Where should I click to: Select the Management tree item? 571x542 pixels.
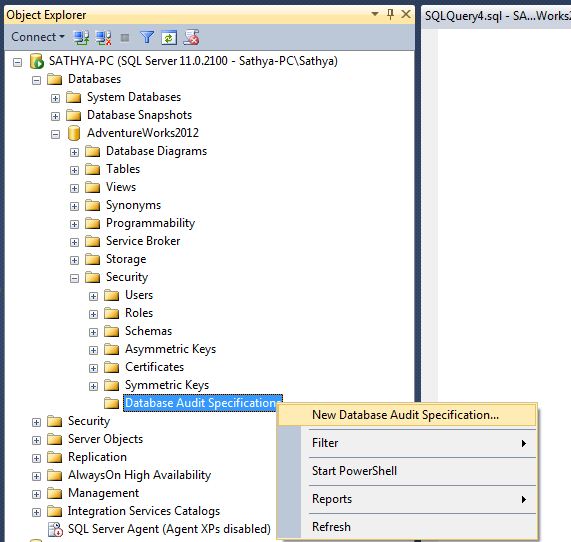point(103,493)
